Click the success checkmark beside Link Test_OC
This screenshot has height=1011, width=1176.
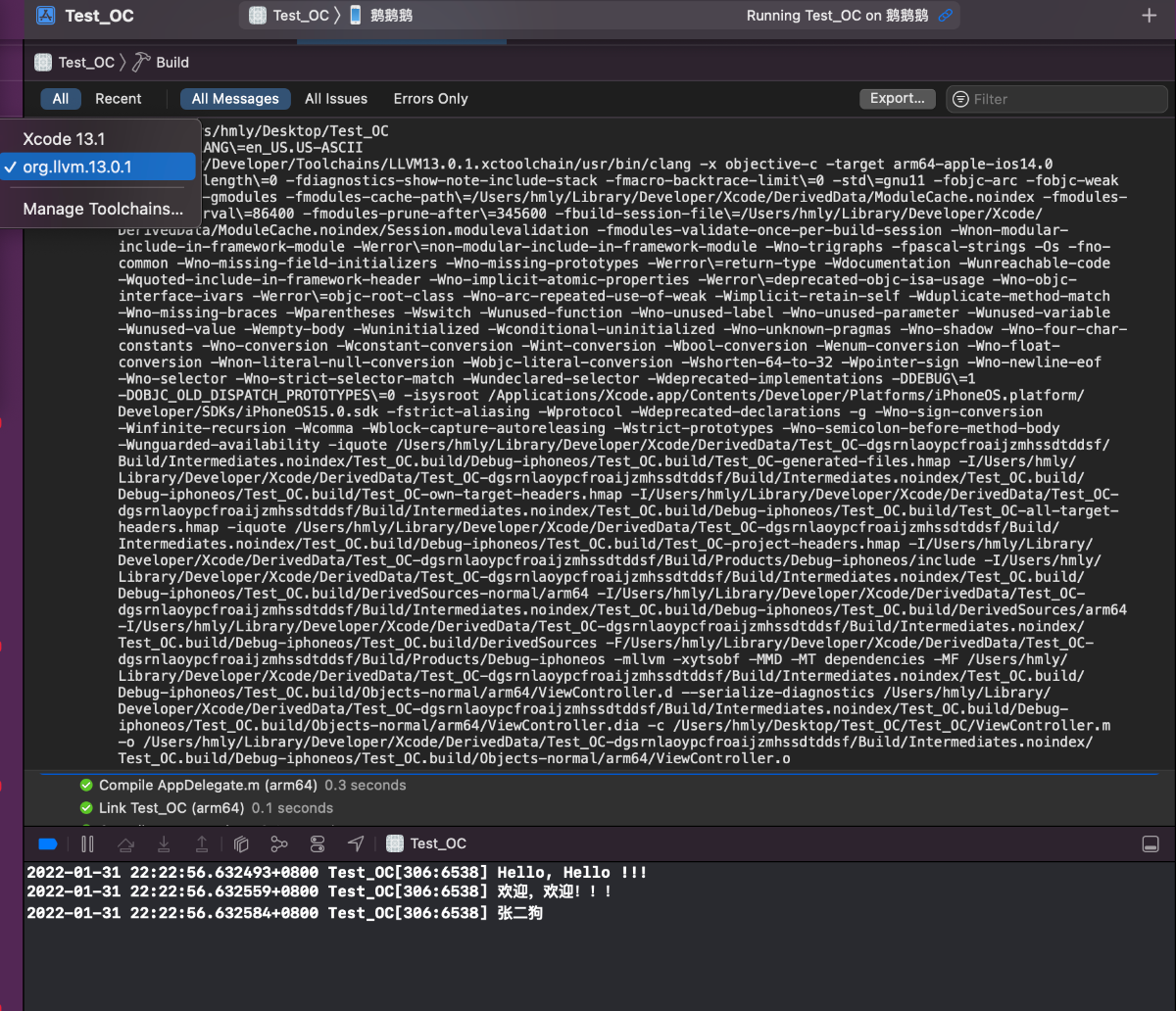point(86,808)
